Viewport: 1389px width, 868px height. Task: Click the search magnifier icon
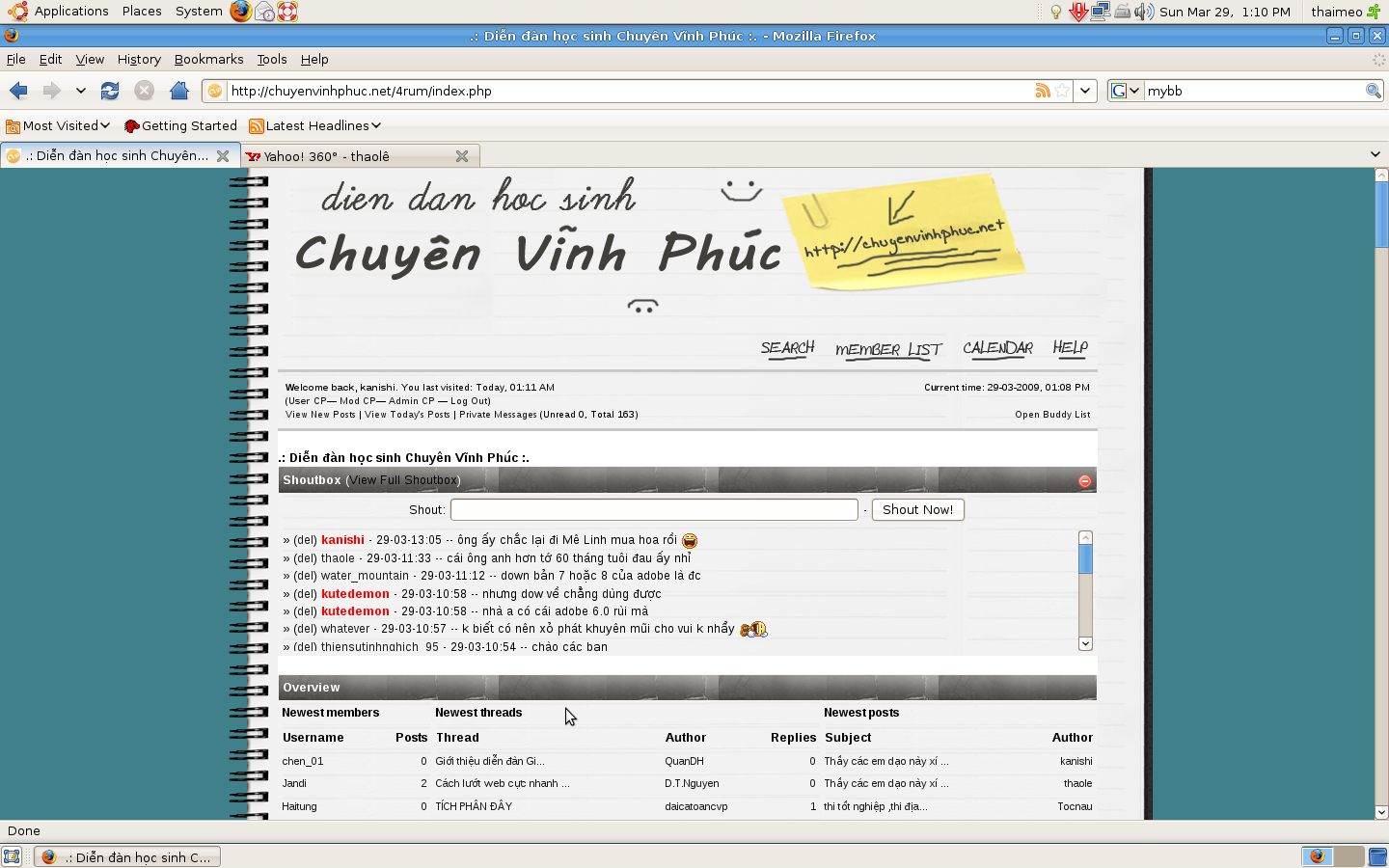tap(1374, 91)
